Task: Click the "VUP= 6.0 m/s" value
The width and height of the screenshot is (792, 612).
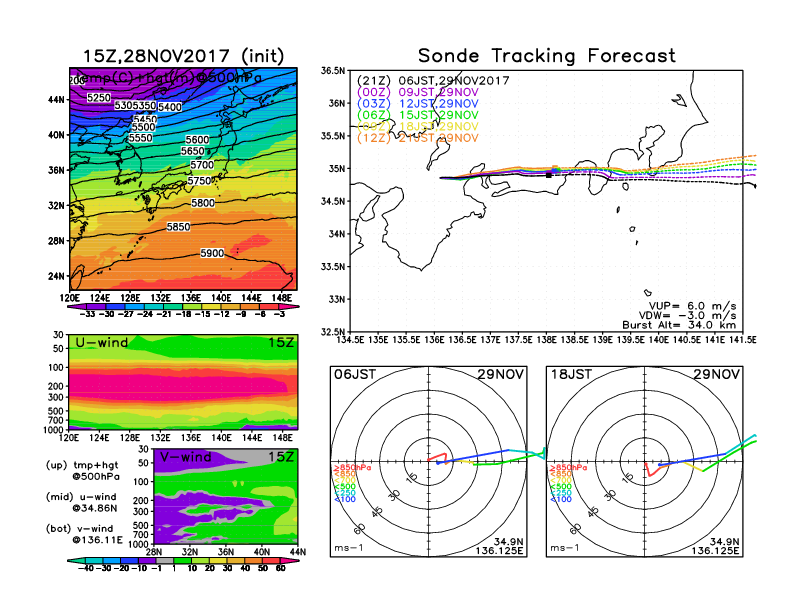Action: pos(692,306)
